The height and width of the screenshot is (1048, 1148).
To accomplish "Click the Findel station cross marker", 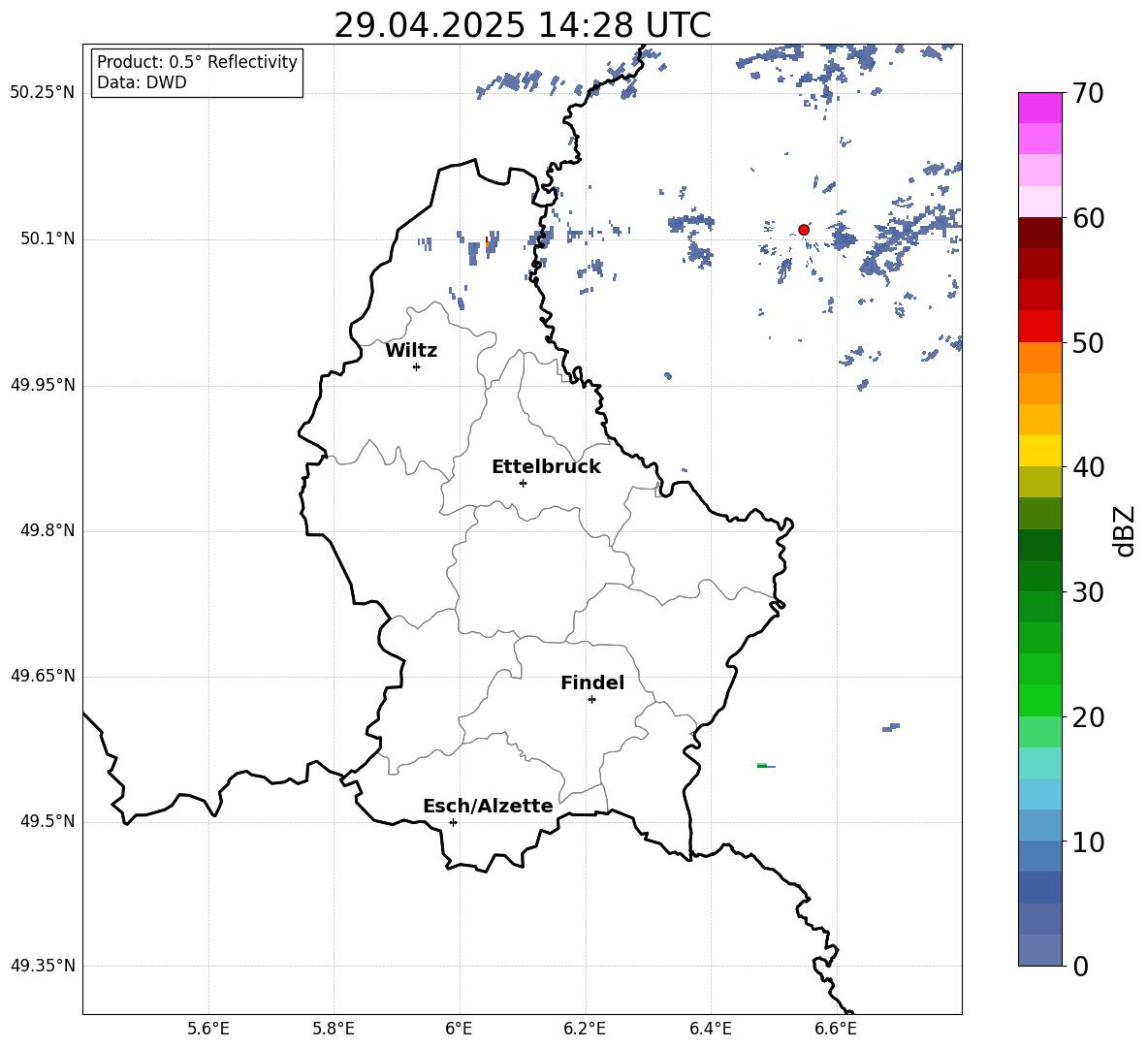I will (591, 700).
